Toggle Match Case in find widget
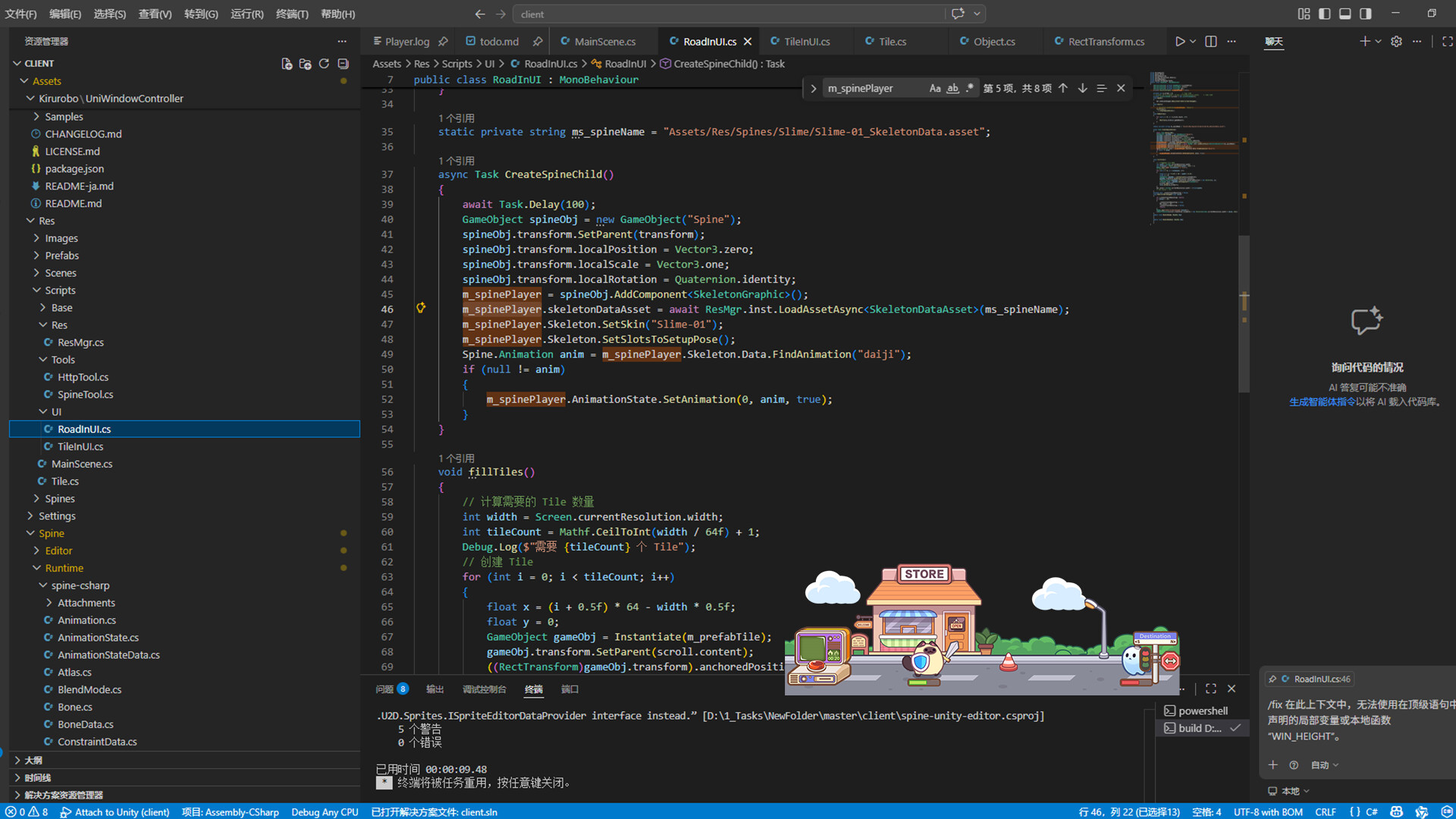 click(x=935, y=89)
